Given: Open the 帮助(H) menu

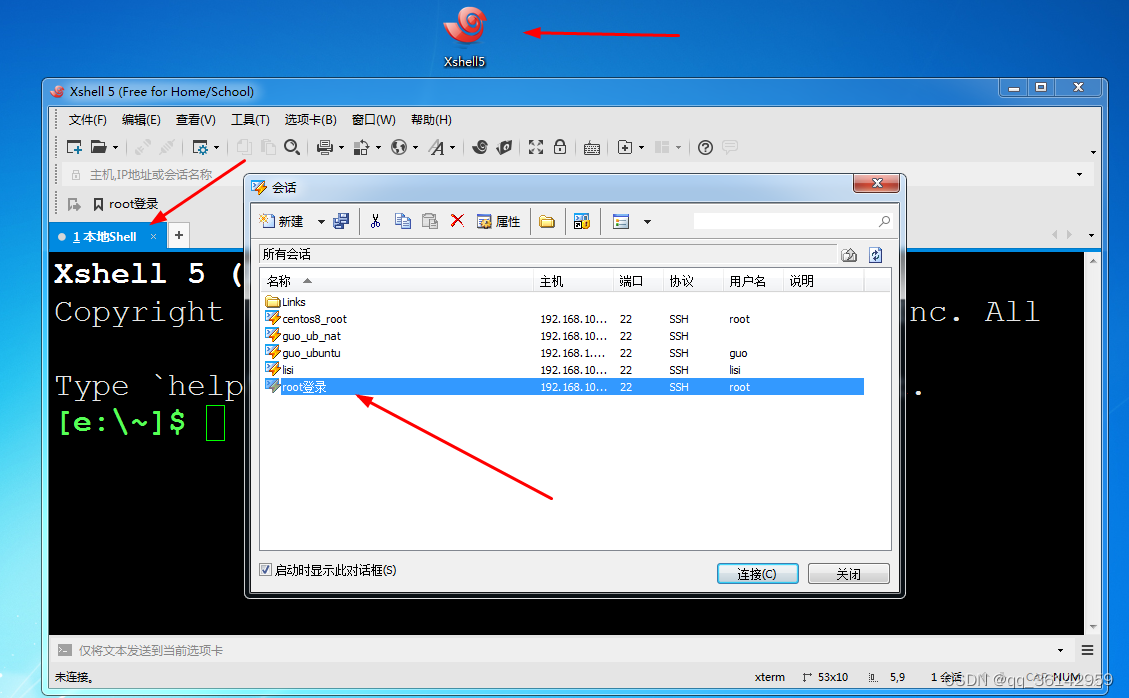Looking at the screenshot, I should coord(431,120).
